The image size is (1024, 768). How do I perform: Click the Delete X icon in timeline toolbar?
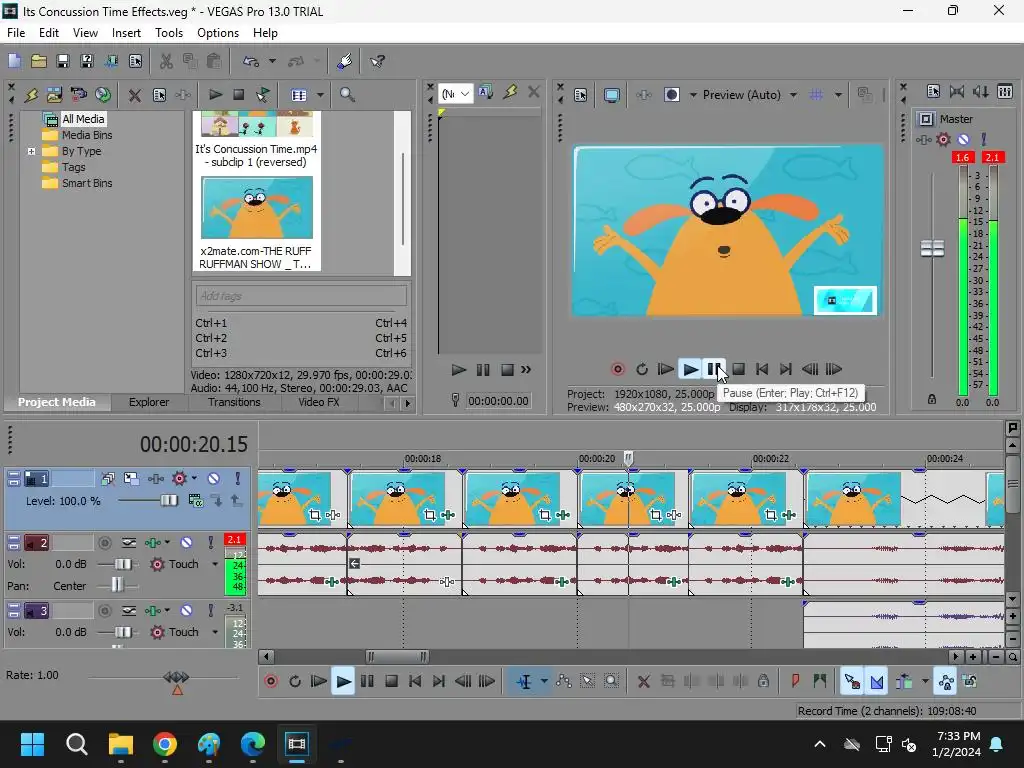click(643, 682)
